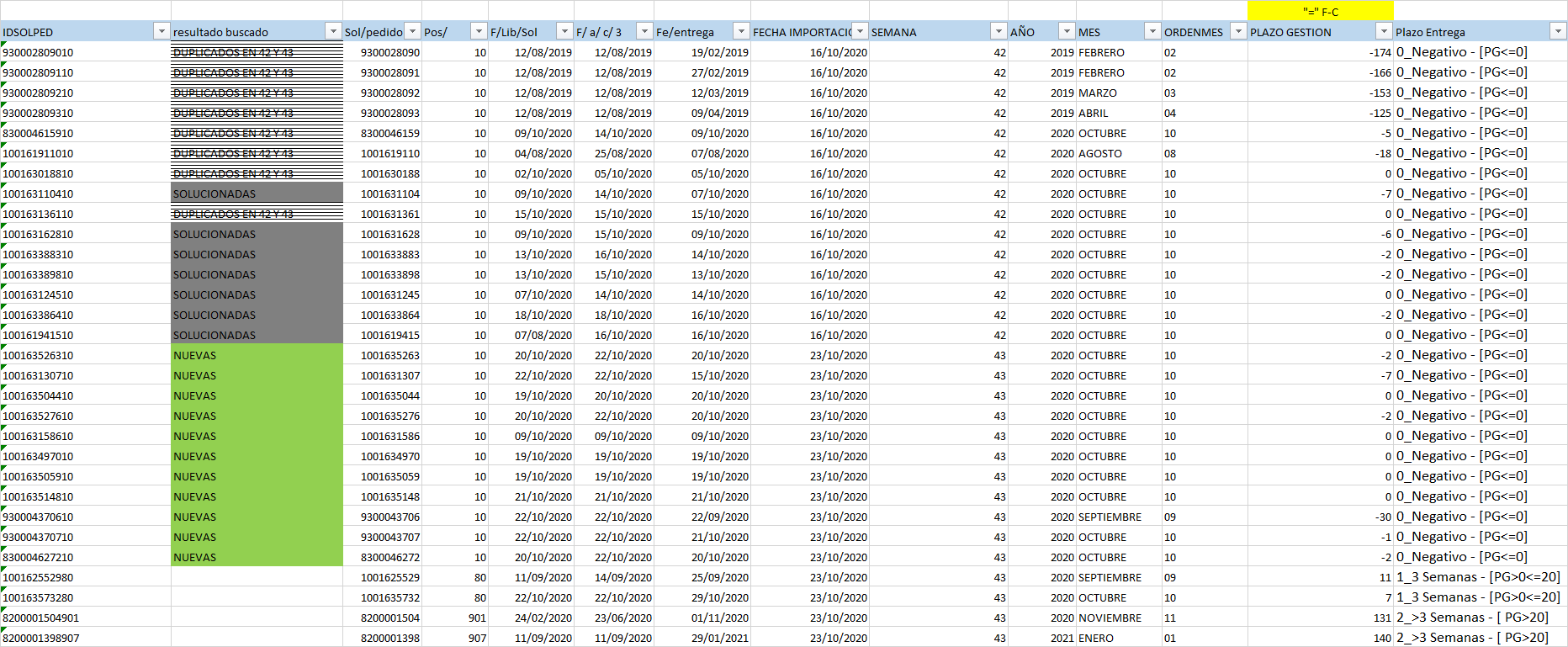Open the AÑO column filter dropdown
Screen dimensions: 1568x647
pos(1067,31)
